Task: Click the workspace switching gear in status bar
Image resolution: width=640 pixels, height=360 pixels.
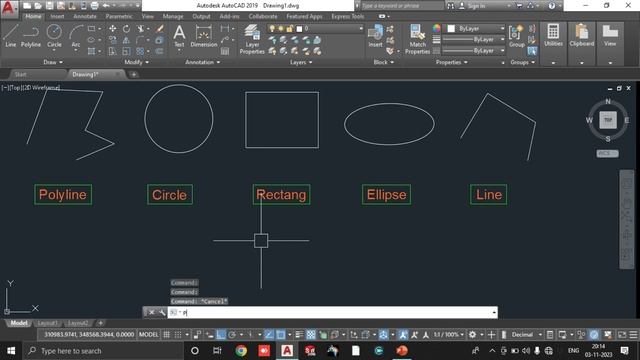Action: click(472, 335)
